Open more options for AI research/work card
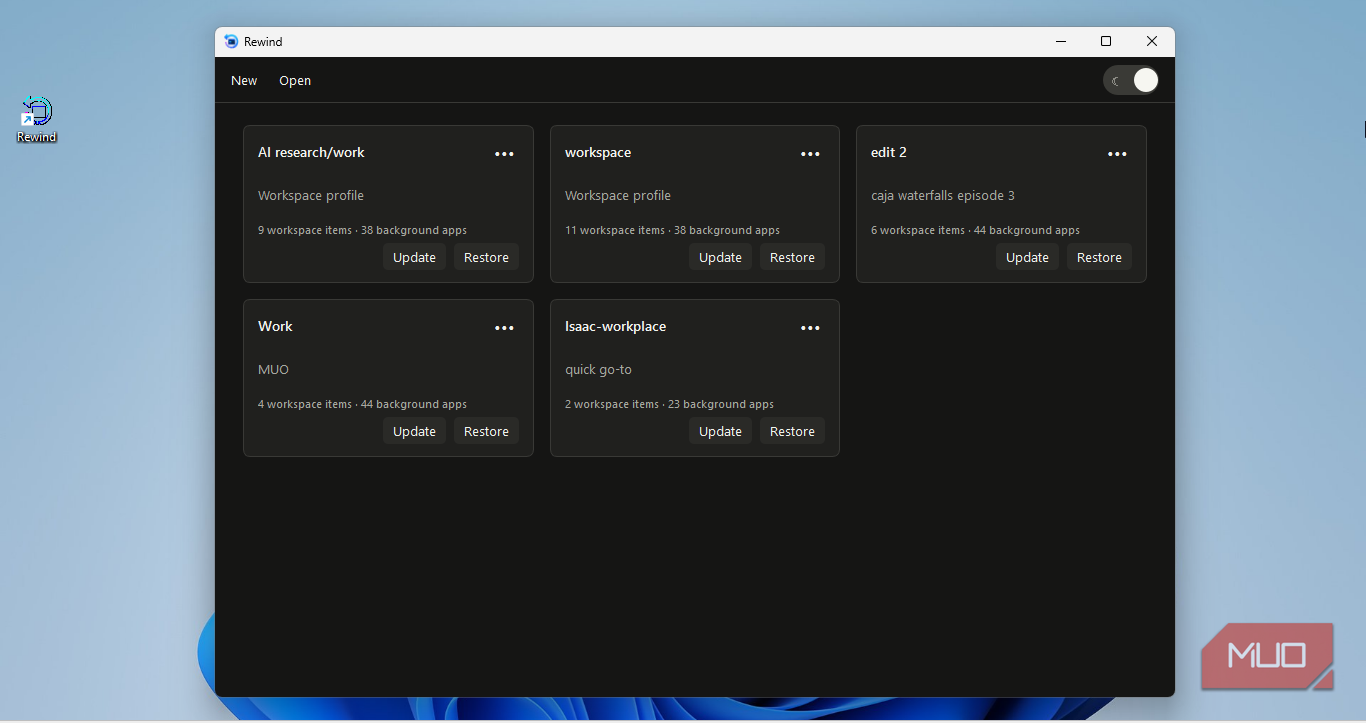Viewport: 1366px width, 723px height. (x=504, y=154)
